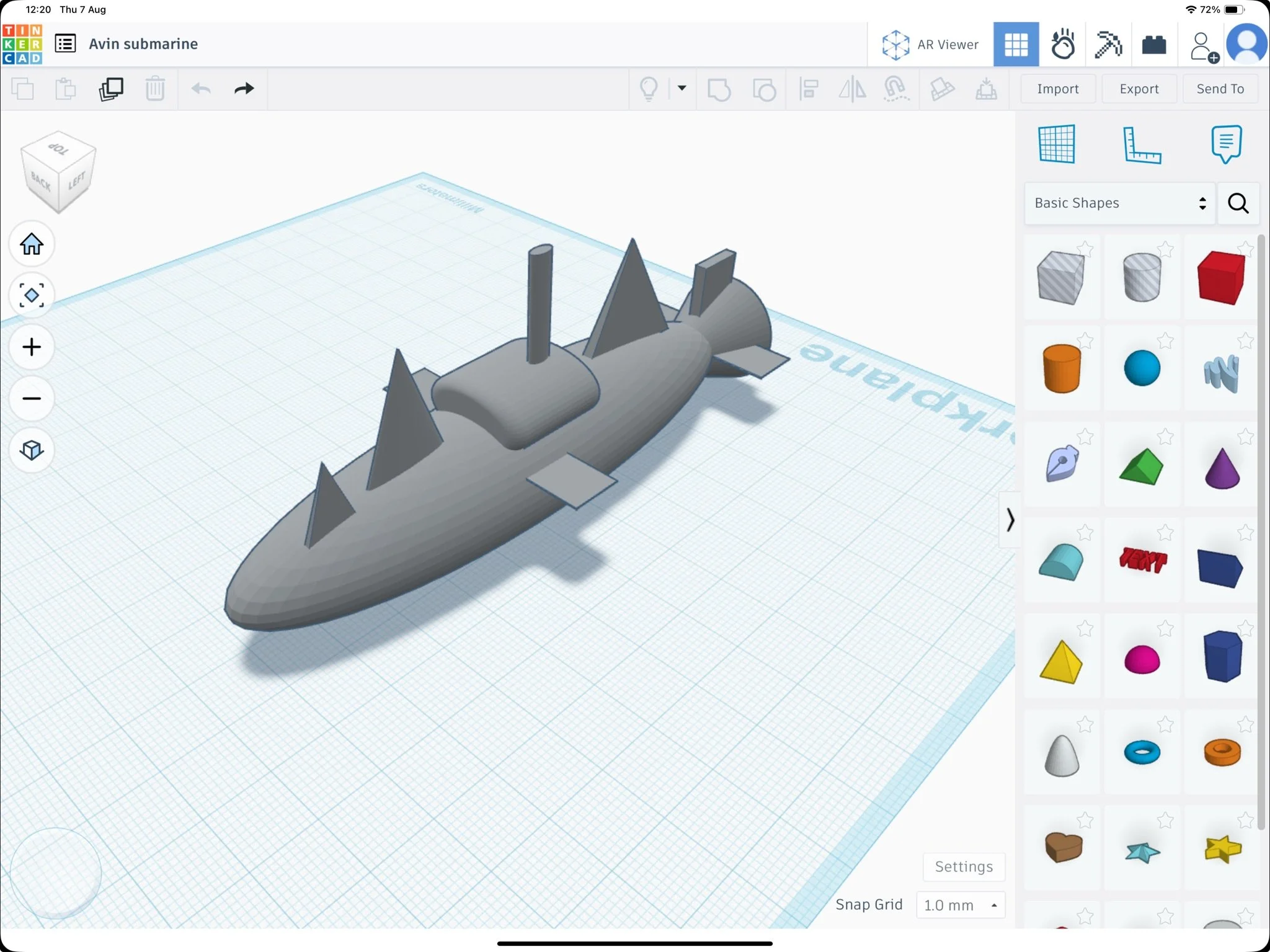Open the designs list menu icon
The image size is (1270, 952).
point(65,43)
